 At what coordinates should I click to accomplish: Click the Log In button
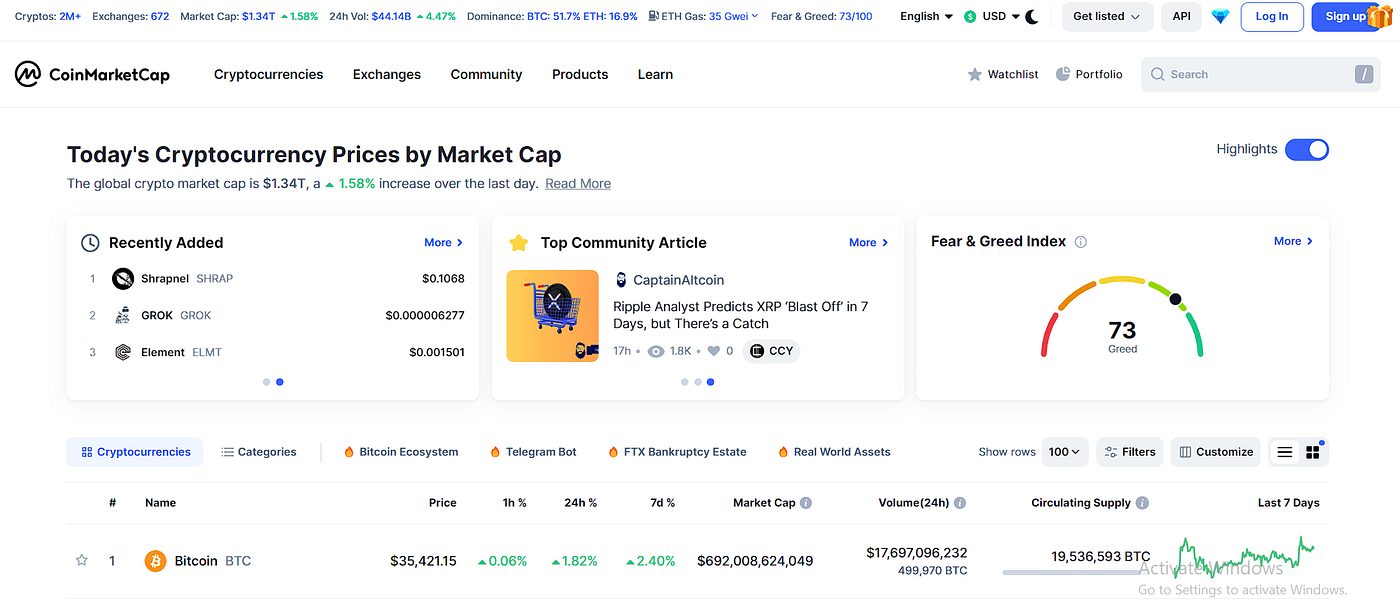1272,16
